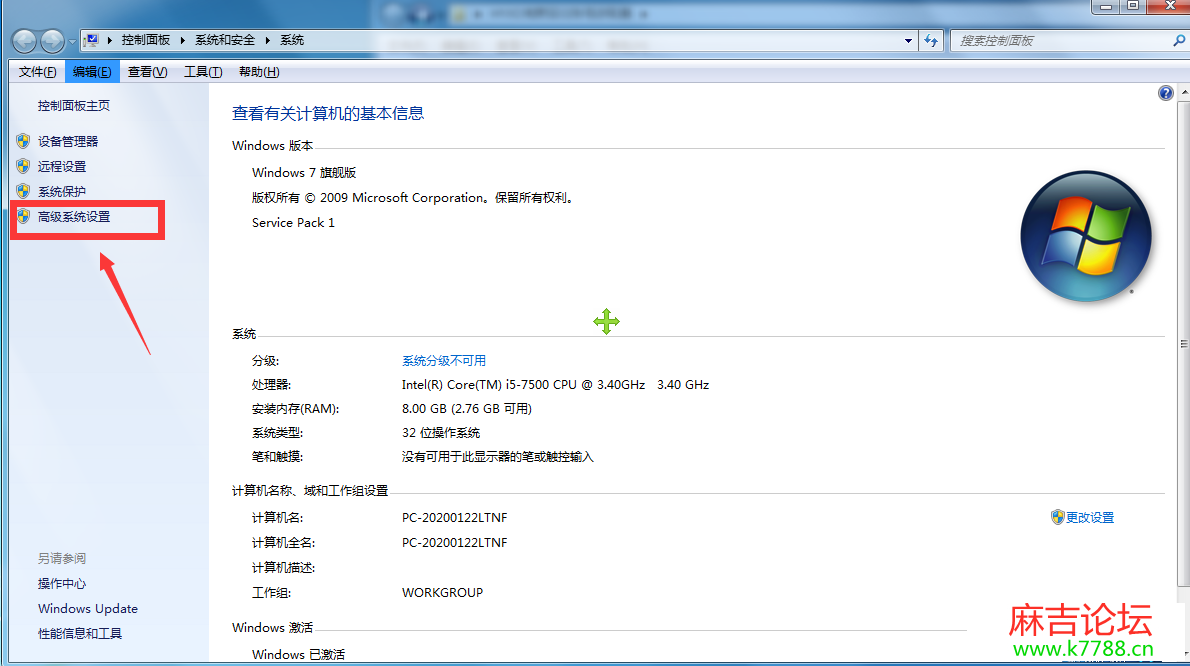Click the shield icon beside 设备管理器
Image resolution: width=1190 pixels, height=666 pixels.
24,141
